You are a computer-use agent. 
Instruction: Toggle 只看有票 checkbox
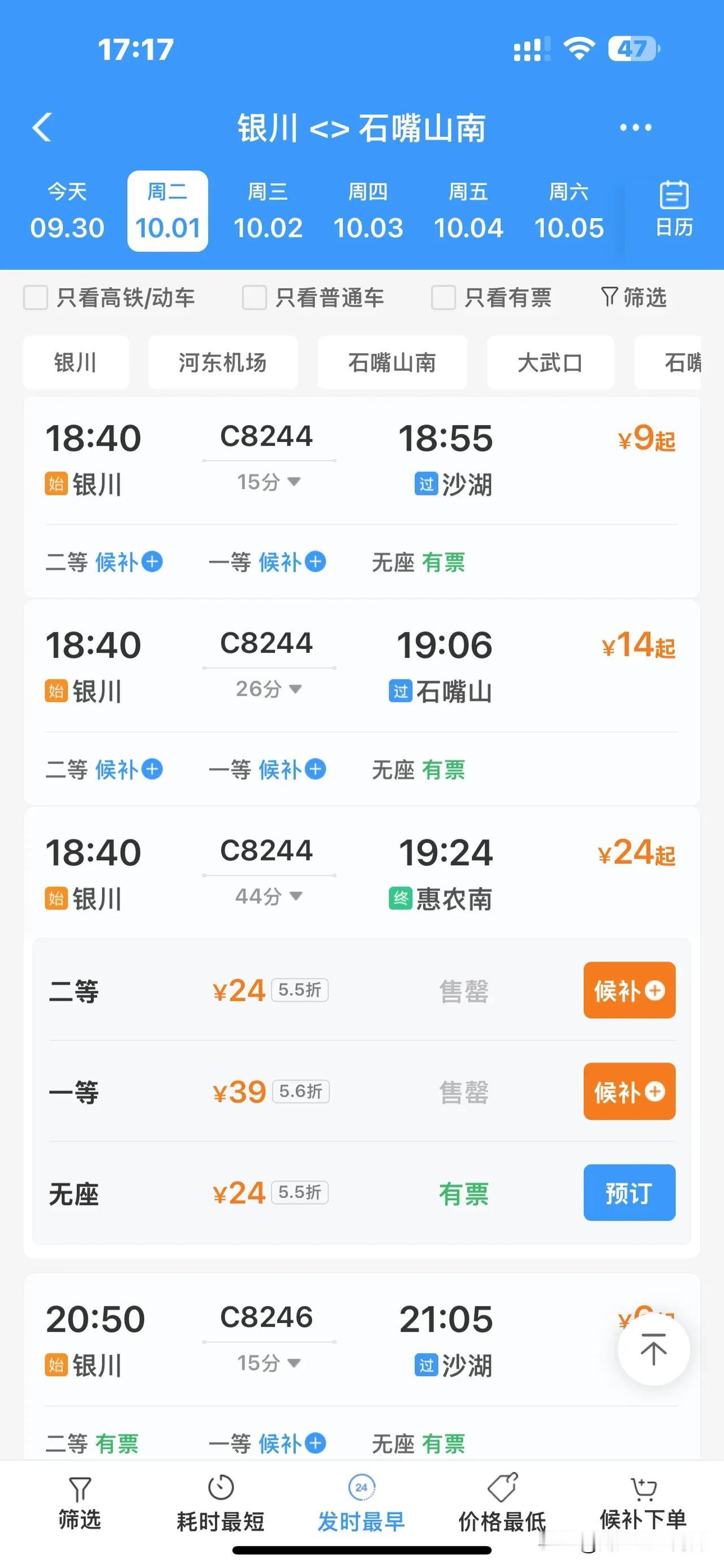443,298
